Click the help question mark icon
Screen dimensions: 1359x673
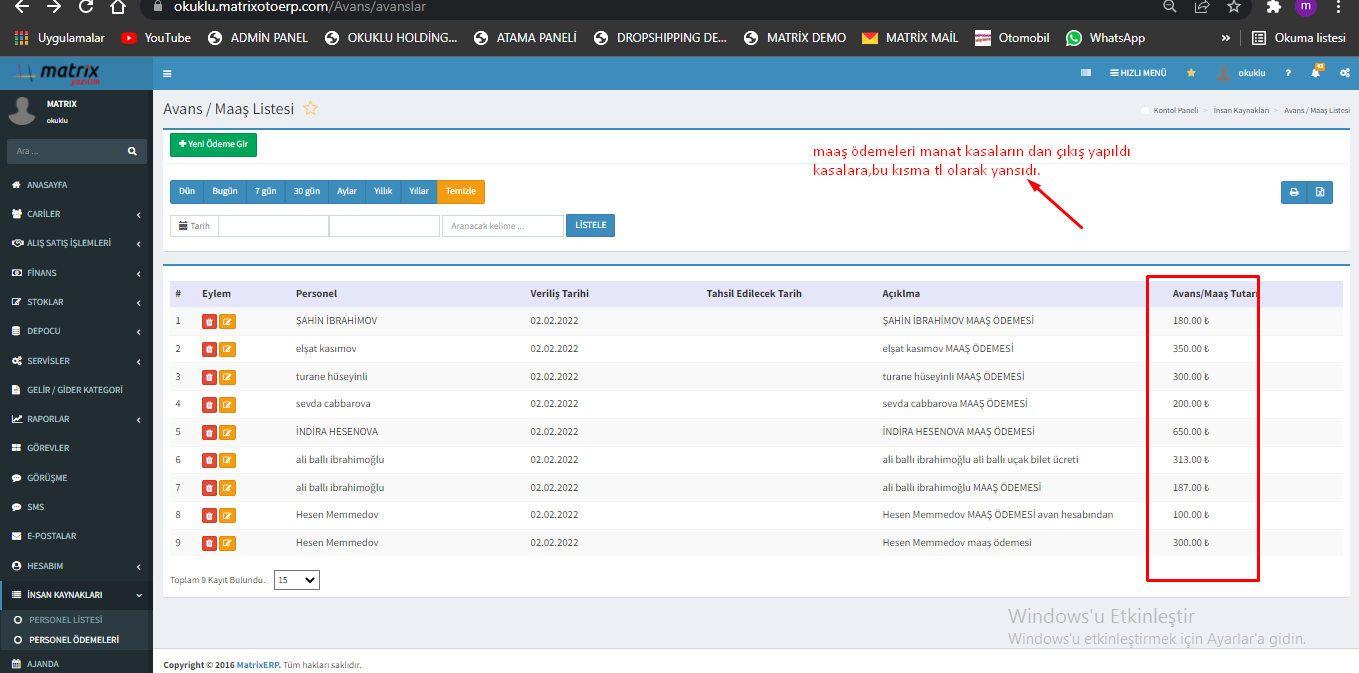click(x=1288, y=73)
